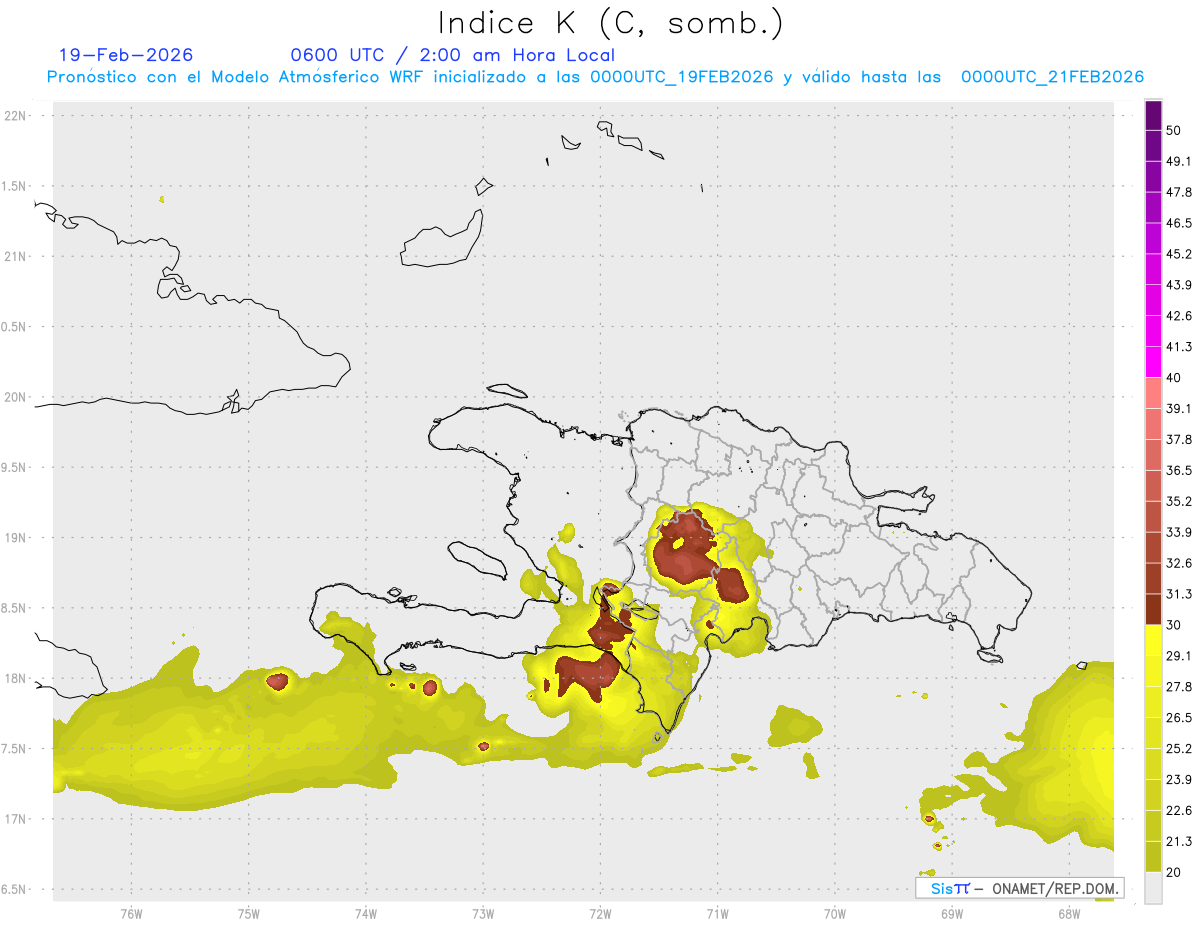Click "0600 UTC / 2:00 am Hora Local" time text
This screenshot has width=1200, height=927.
[453, 55]
